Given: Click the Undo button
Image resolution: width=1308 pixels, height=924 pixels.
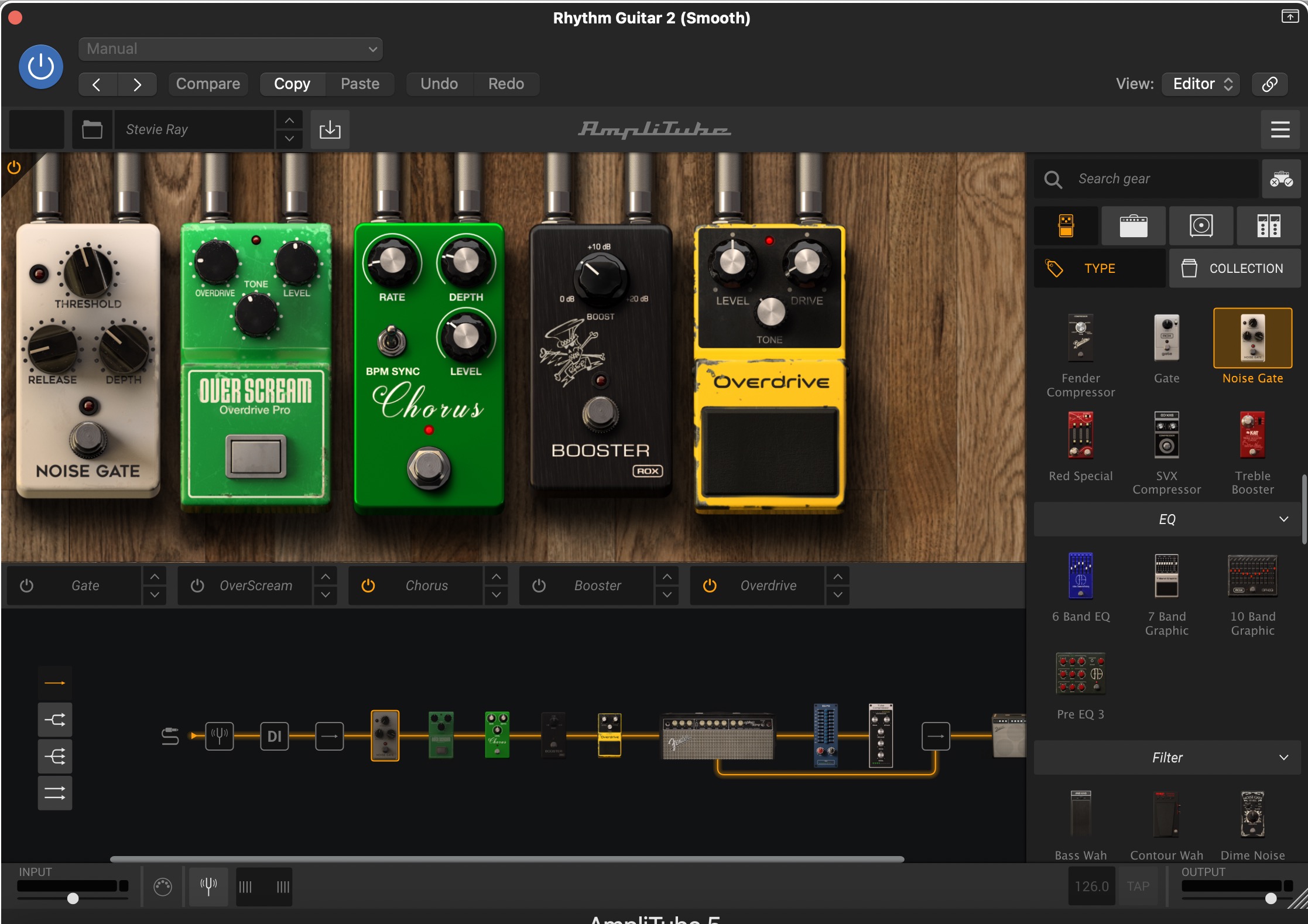Looking at the screenshot, I should [439, 84].
